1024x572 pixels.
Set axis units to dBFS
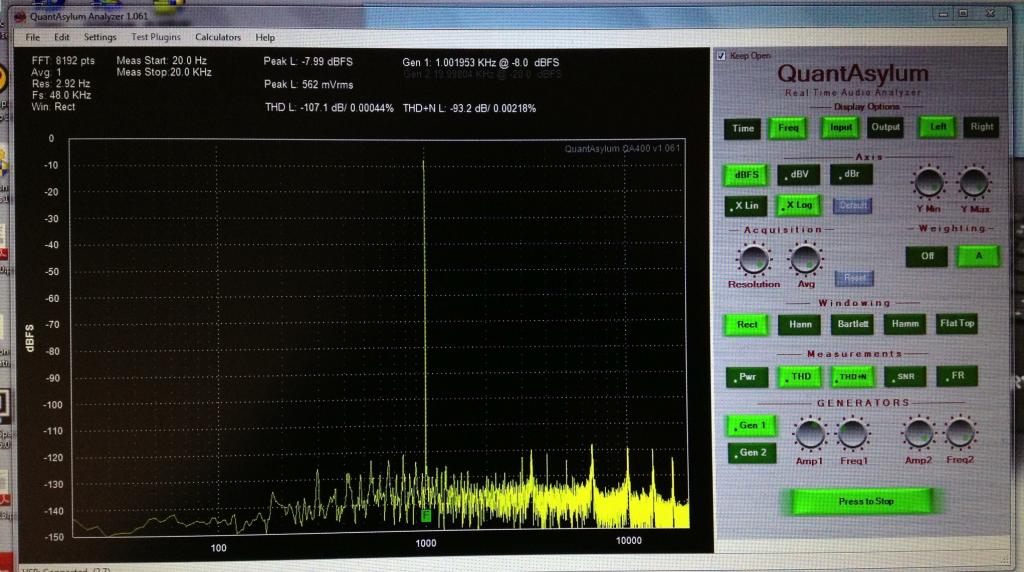[x=745, y=175]
